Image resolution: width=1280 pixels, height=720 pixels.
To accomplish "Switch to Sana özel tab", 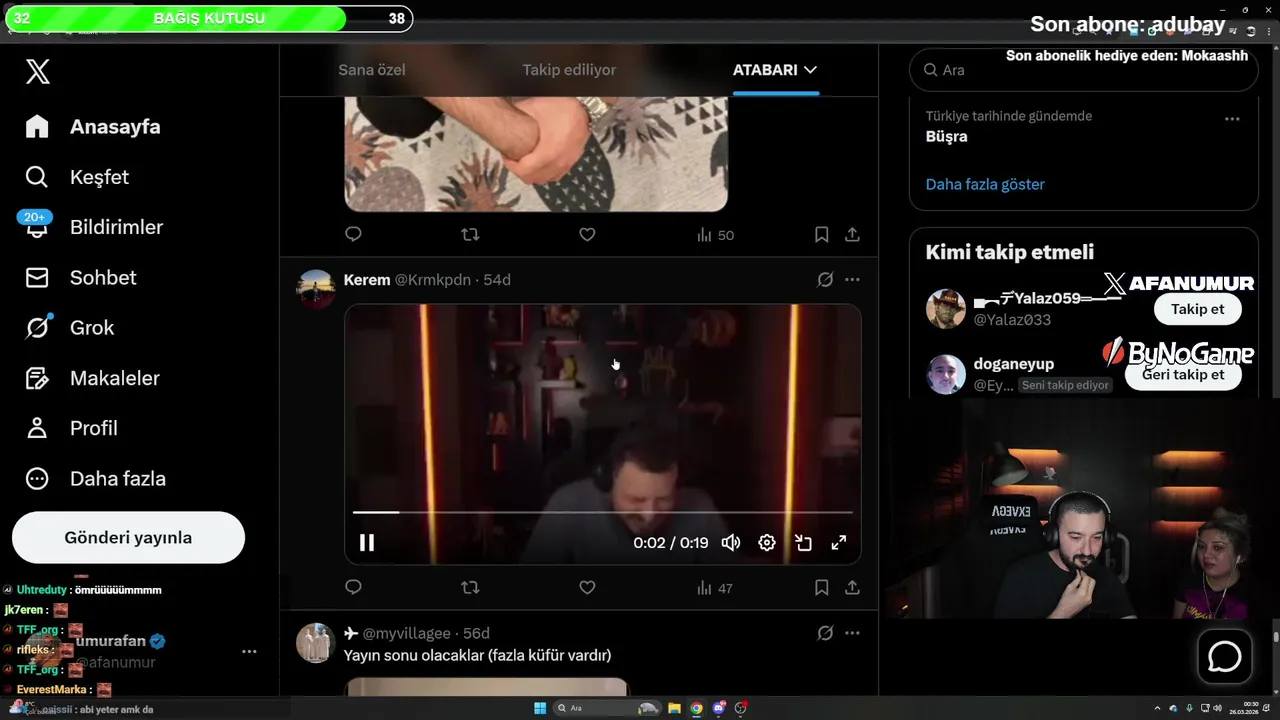I will tap(372, 70).
